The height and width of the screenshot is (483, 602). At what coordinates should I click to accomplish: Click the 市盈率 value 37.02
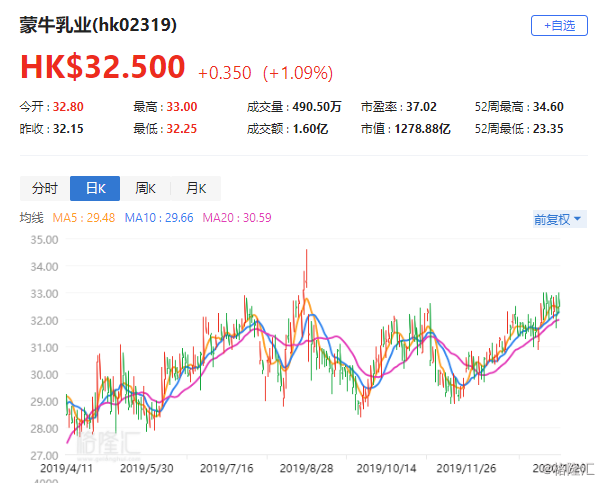point(422,107)
